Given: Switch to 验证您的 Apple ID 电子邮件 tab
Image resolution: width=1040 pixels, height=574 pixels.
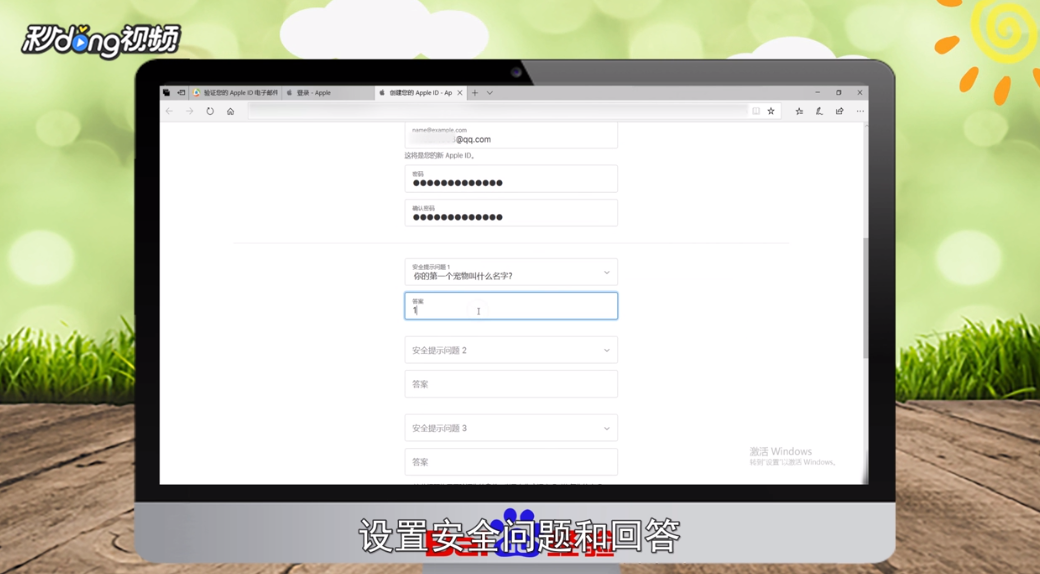Looking at the screenshot, I should tap(236, 93).
